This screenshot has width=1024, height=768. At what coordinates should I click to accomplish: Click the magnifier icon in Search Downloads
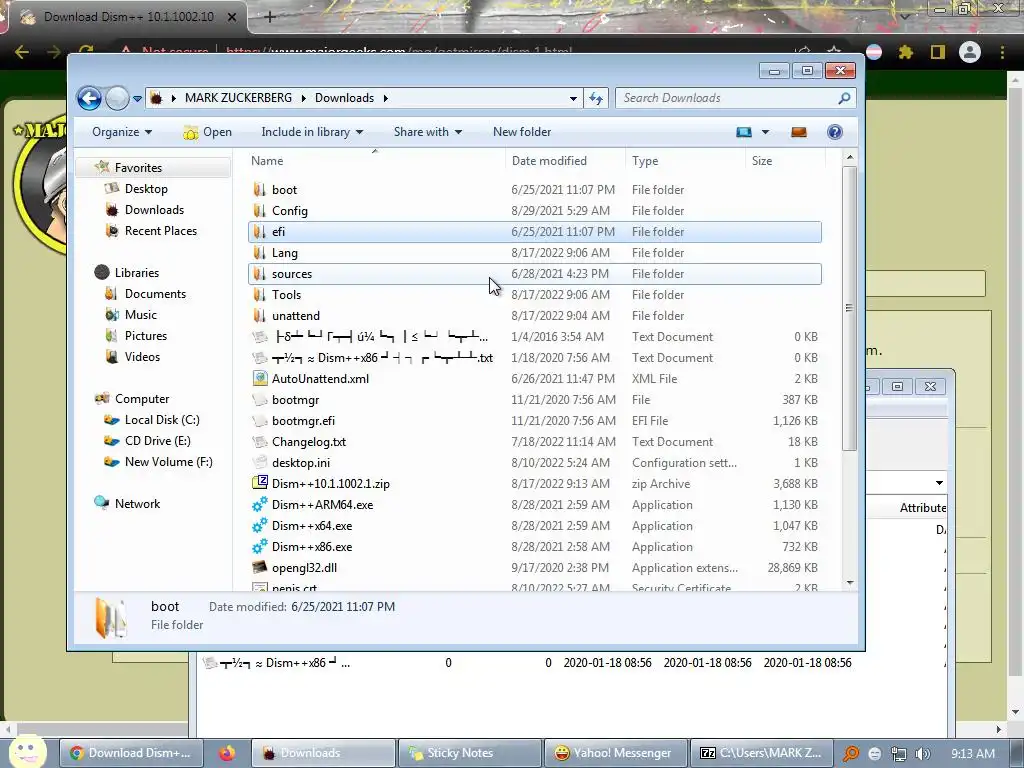pos(844,98)
